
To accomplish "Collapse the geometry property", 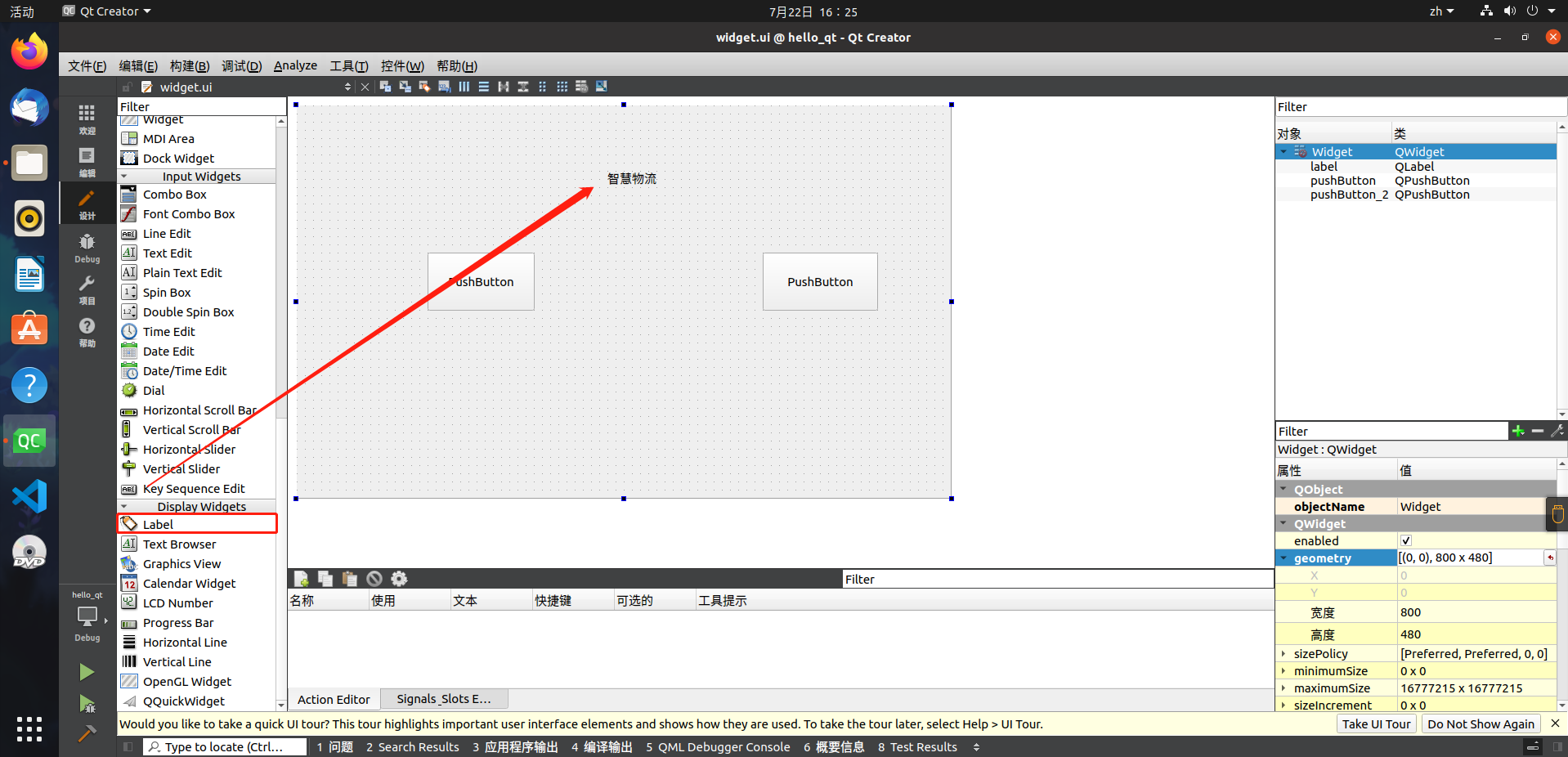I will (1284, 558).
